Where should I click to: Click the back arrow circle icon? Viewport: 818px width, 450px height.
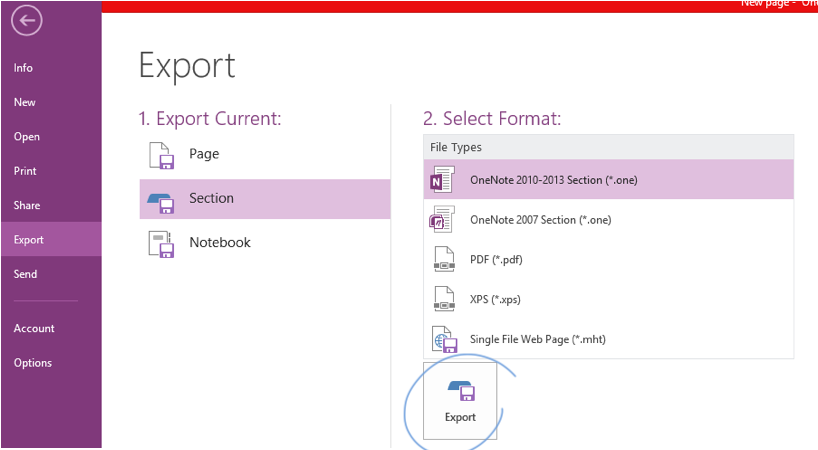(x=27, y=21)
